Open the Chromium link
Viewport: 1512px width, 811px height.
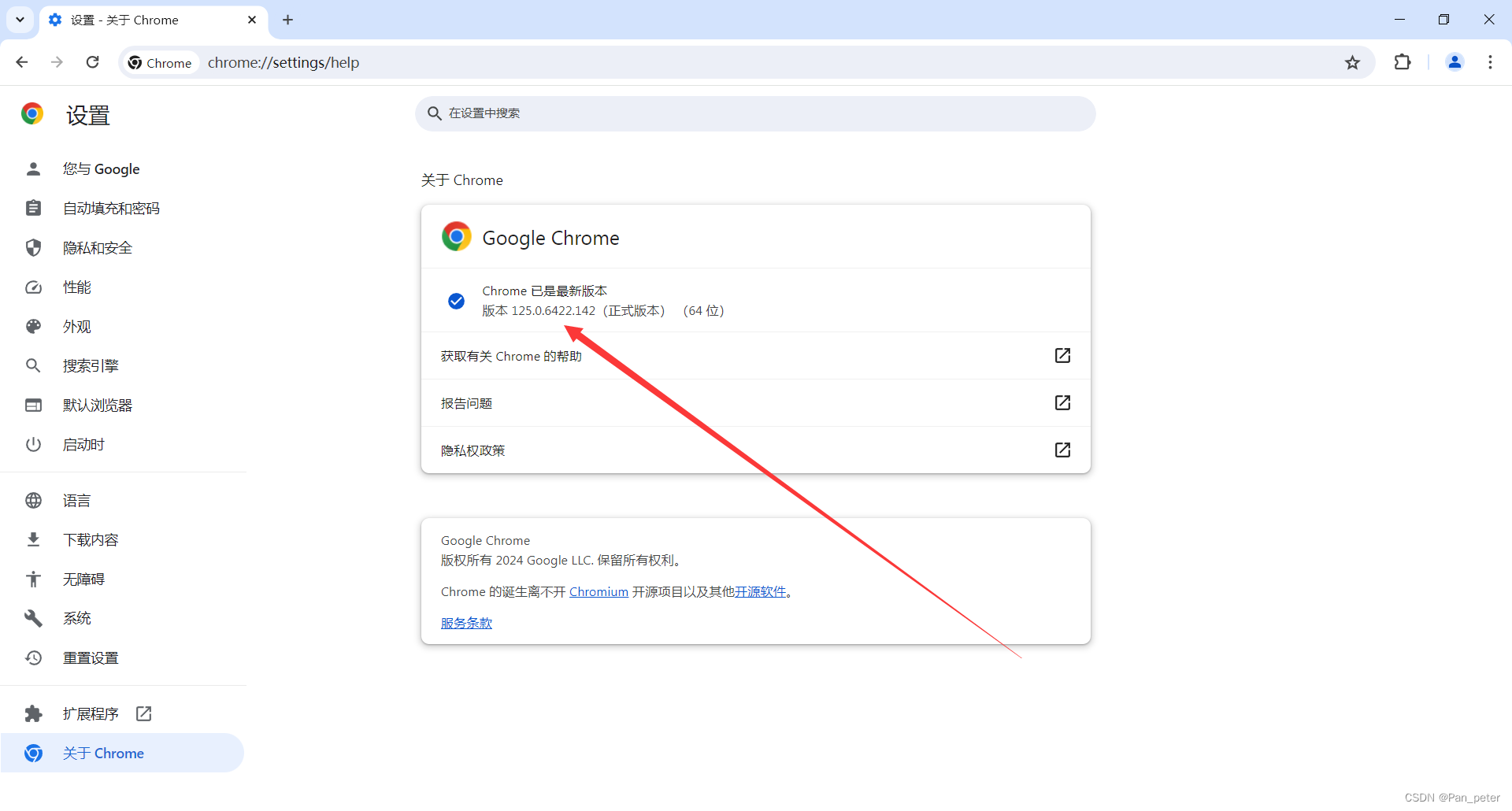click(x=598, y=592)
